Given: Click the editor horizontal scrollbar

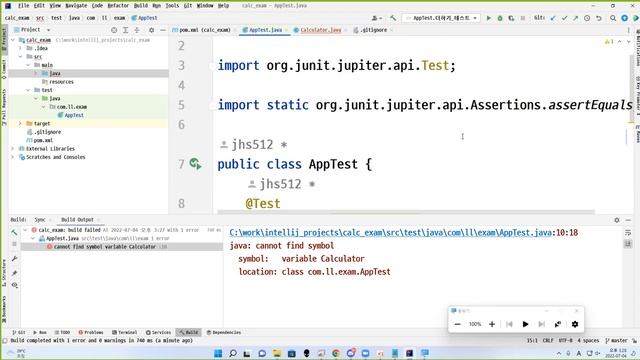Looking at the screenshot, I should pyautogui.click(x=406, y=212).
